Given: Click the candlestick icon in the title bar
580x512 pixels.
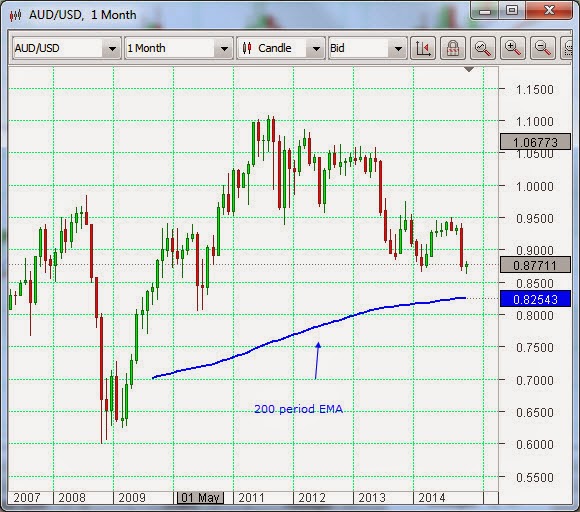Looking at the screenshot, I should point(16,15).
